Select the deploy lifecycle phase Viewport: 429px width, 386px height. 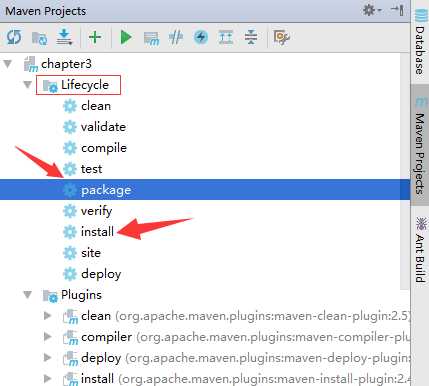[101, 274]
